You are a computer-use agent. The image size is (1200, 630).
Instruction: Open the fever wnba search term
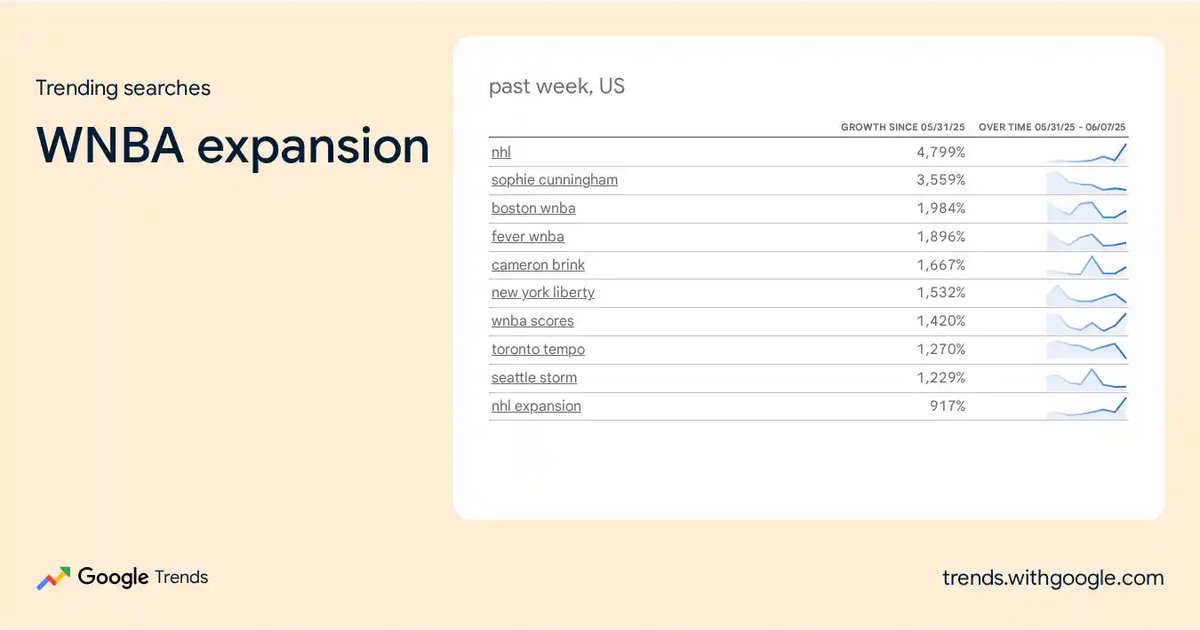(x=527, y=236)
